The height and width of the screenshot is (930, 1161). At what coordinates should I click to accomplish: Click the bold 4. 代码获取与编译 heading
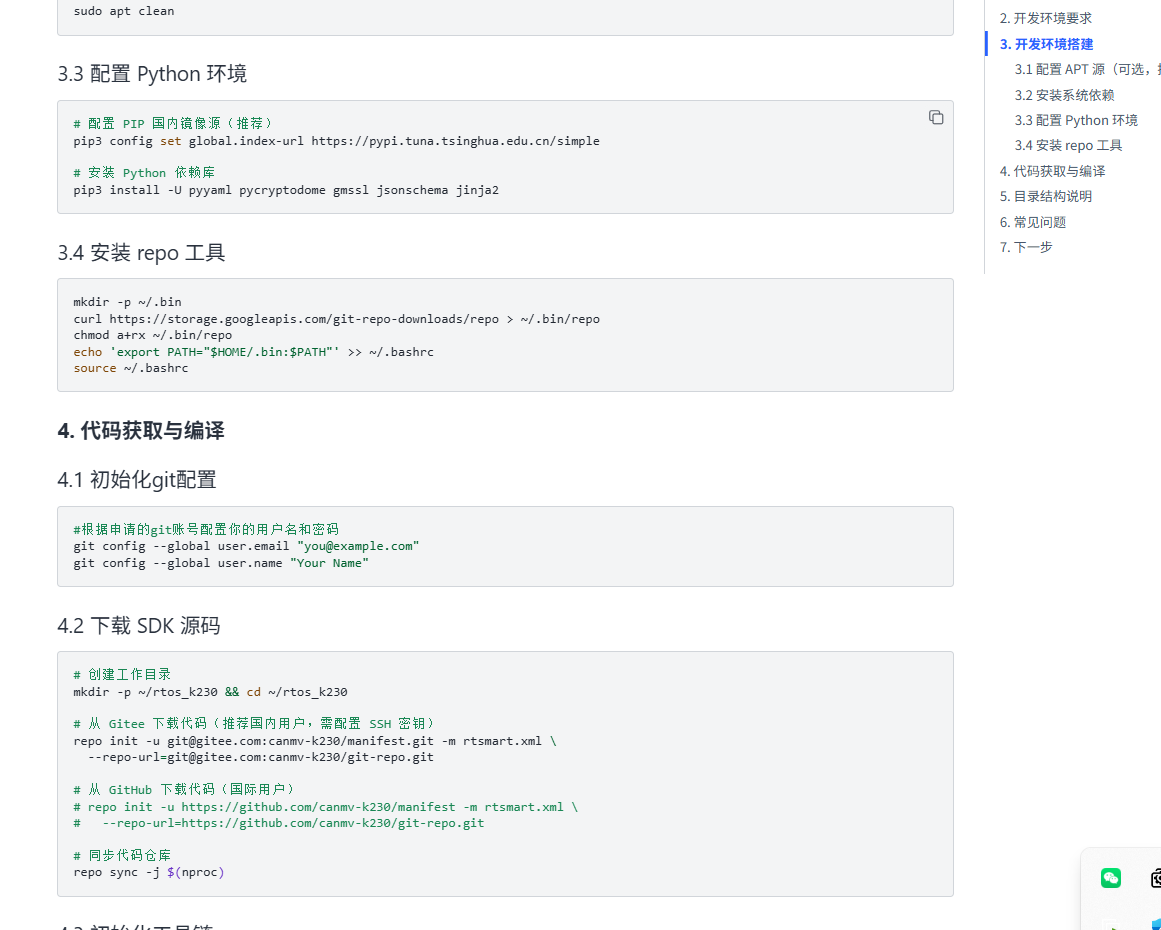(x=141, y=431)
